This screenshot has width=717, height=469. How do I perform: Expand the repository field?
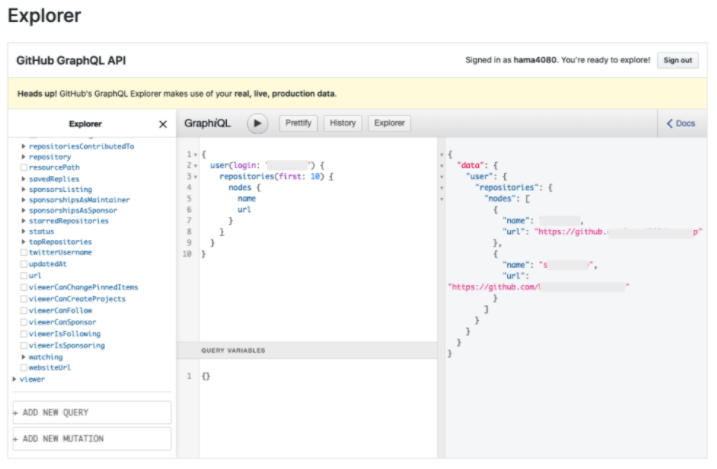tap(23, 157)
